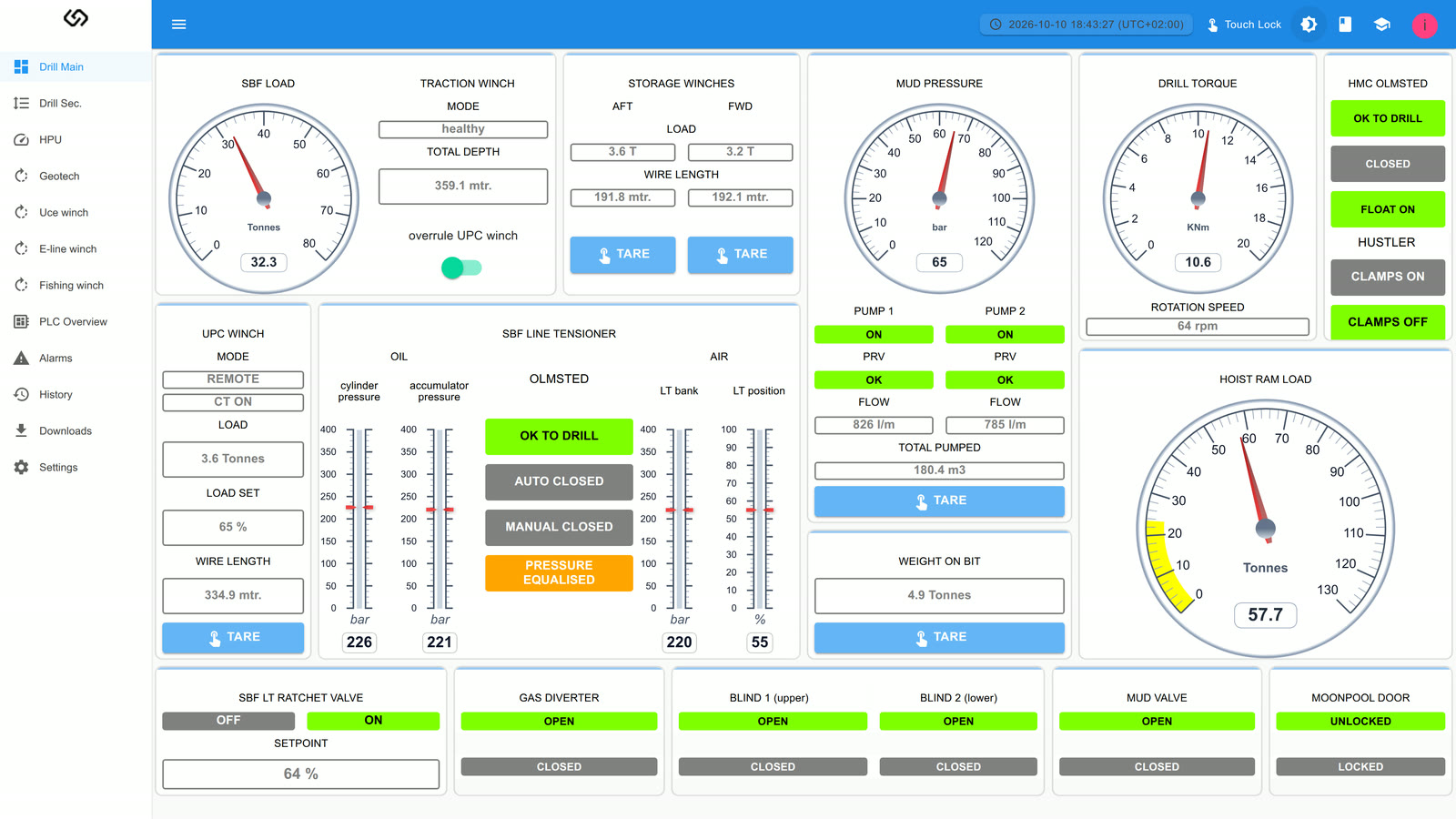This screenshot has height=819, width=1456.
Task: Tare the FWD storage winch
Action: (x=740, y=255)
